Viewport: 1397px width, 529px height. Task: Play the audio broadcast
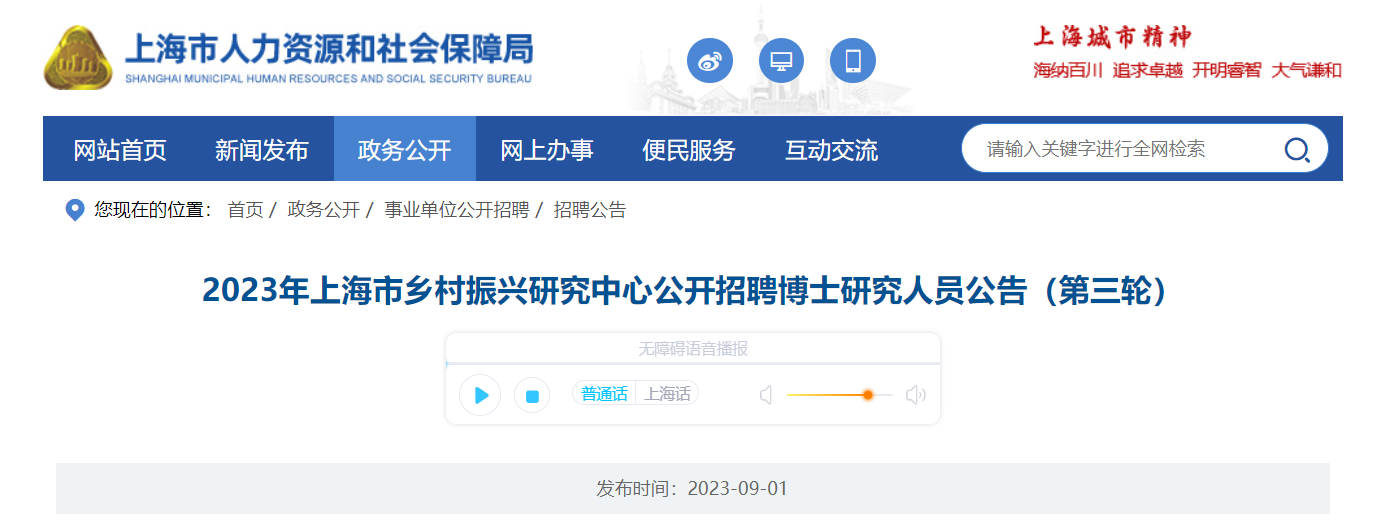pyautogui.click(x=480, y=395)
